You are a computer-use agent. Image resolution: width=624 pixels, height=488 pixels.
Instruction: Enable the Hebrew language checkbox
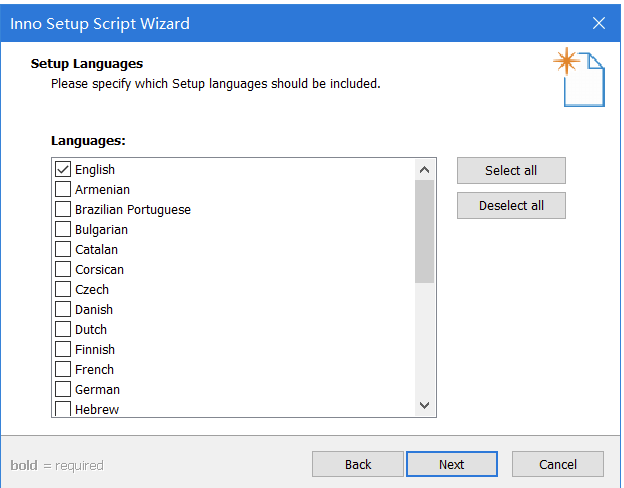[x=63, y=409]
